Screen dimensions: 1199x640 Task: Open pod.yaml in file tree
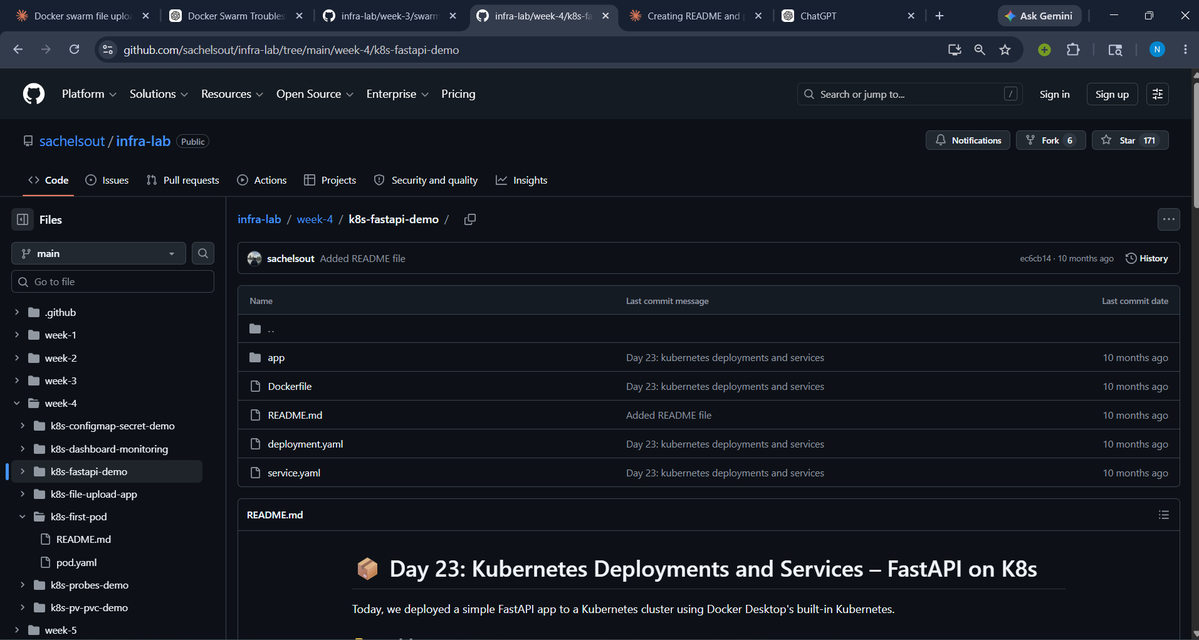76,563
